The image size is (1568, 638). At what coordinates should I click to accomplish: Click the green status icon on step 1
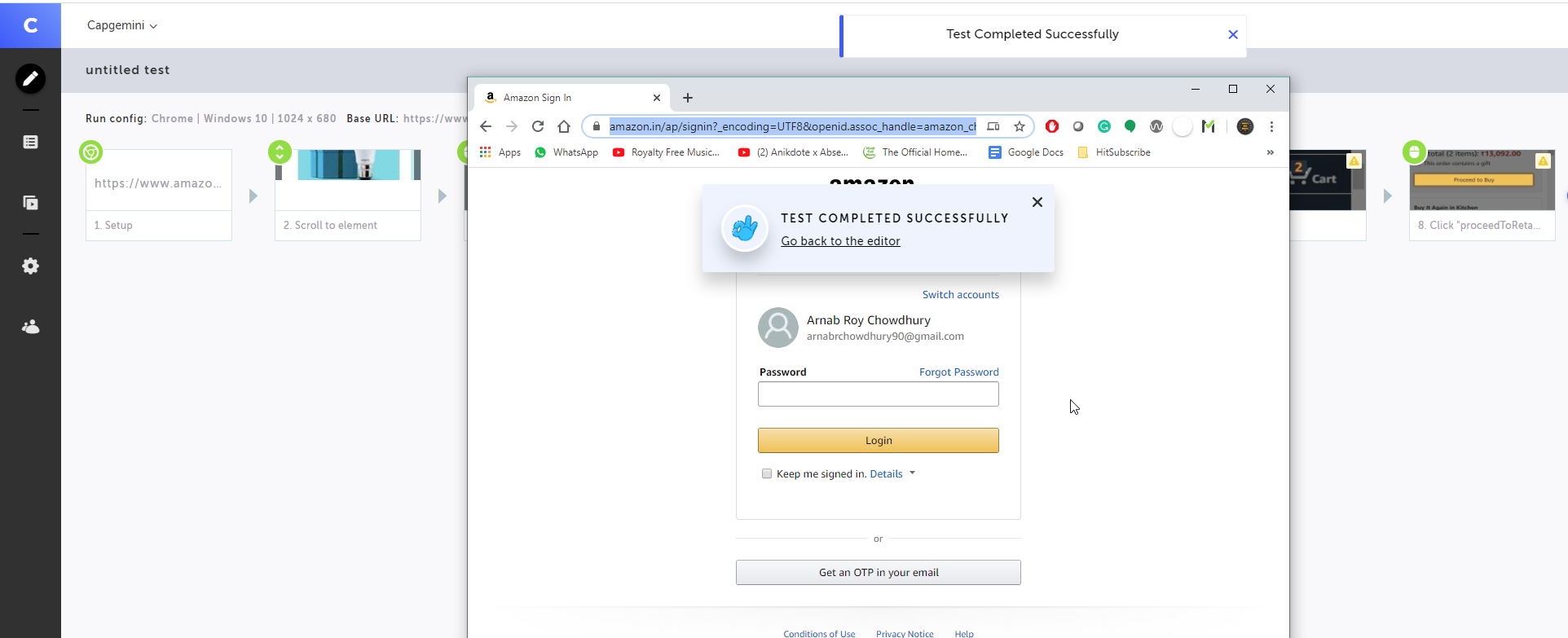point(90,152)
